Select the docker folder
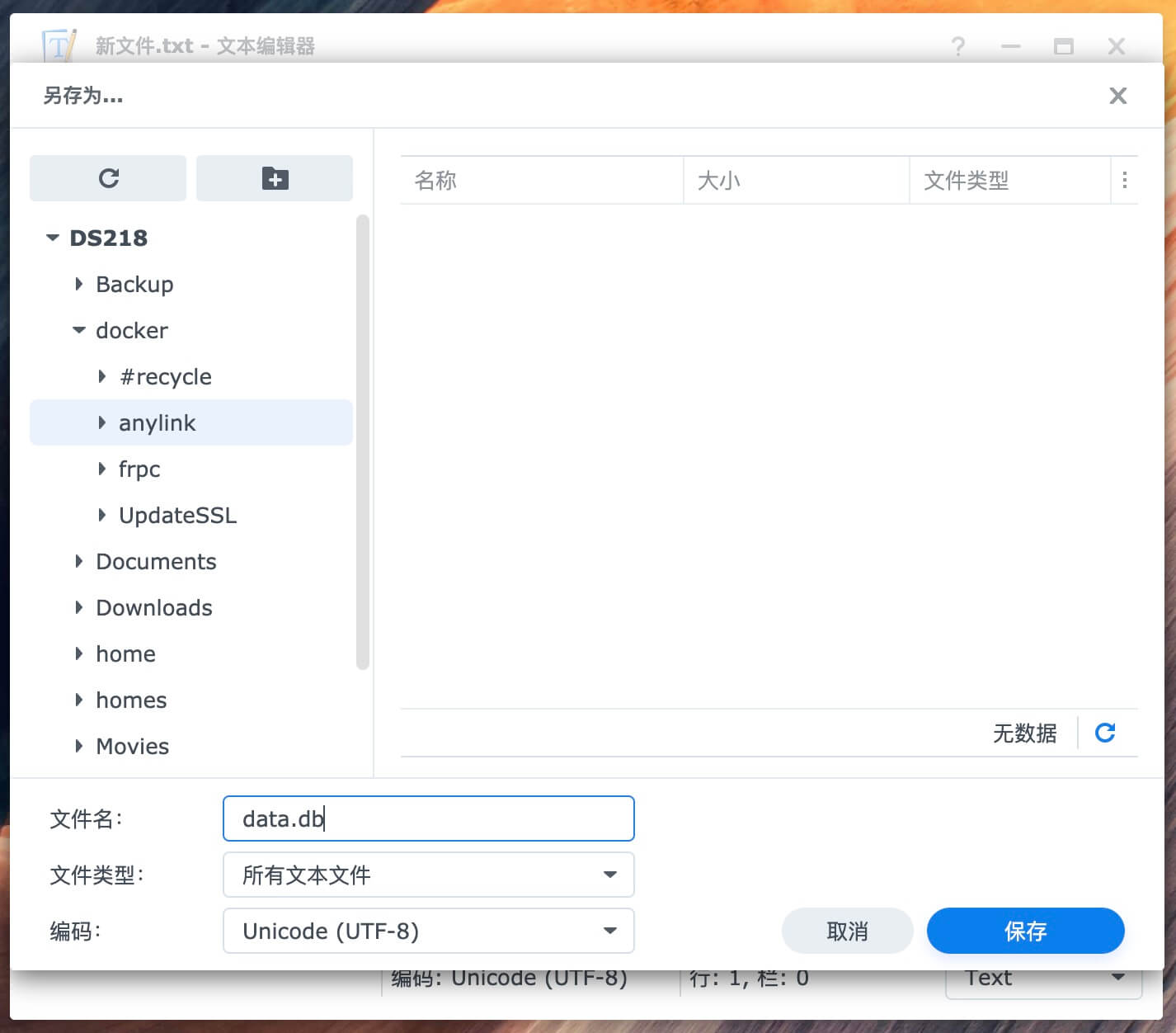The image size is (1176, 1033). (132, 330)
